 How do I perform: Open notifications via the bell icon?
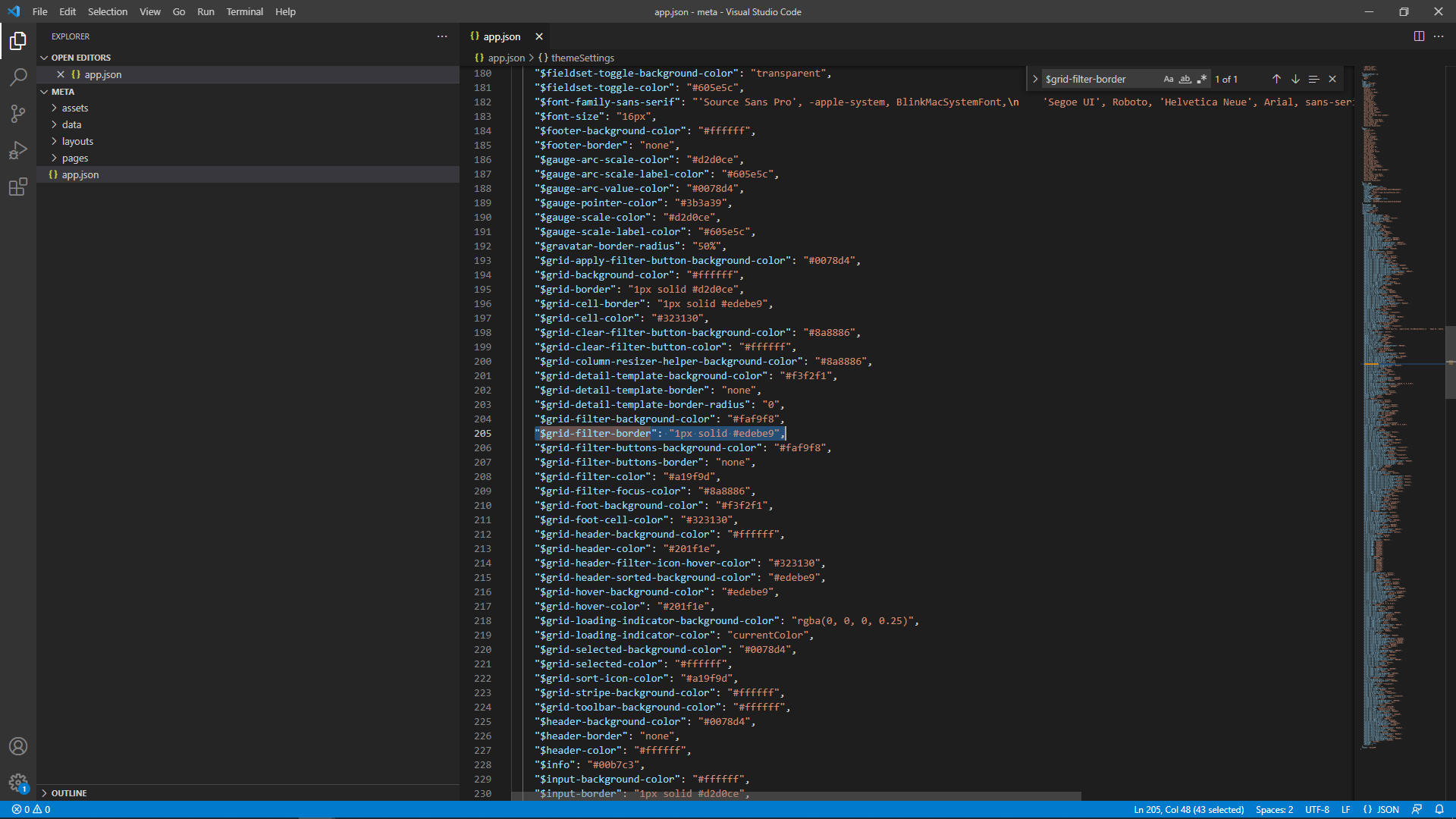tap(1442, 809)
